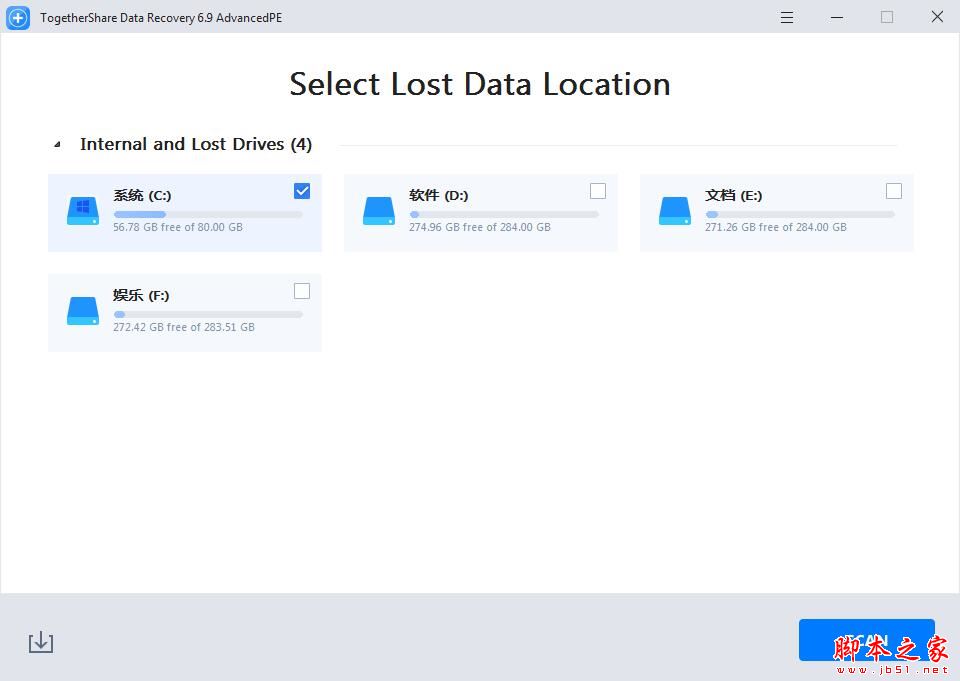Minimize the Data Recovery window

(838, 17)
